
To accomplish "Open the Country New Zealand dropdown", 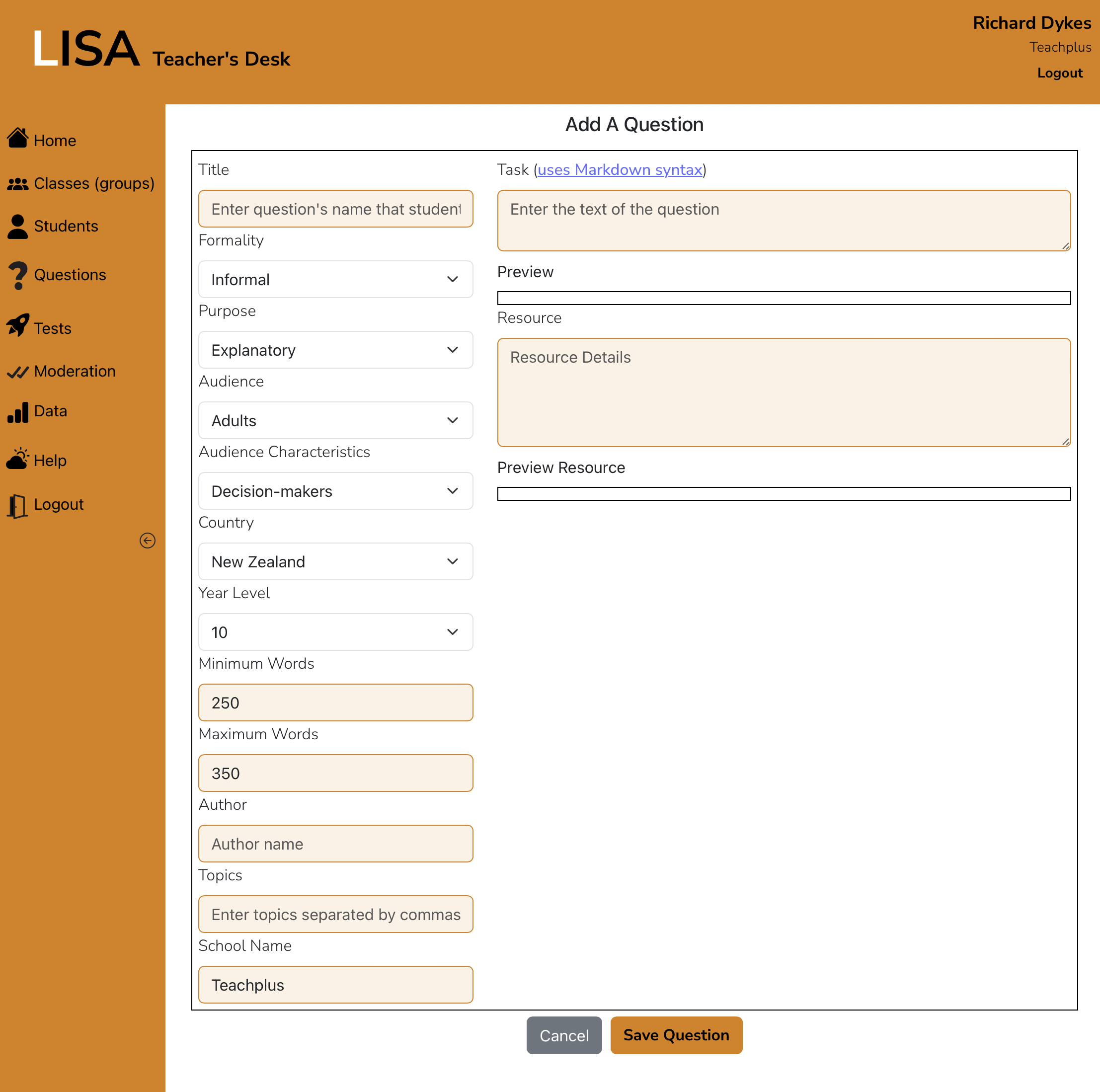I will click(335, 562).
